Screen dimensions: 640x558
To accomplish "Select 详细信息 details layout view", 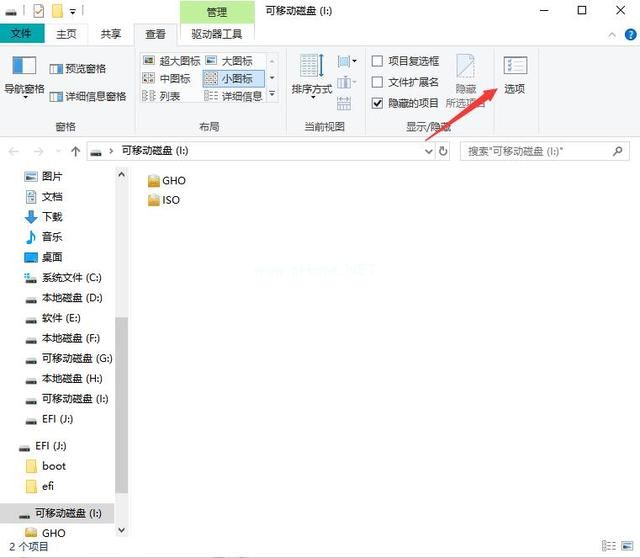I will pyautogui.click(x=234, y=96).
